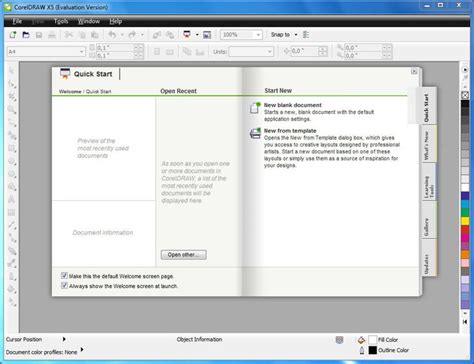The width and height of the screenshot is (474, 364).
Task: Click the Cut scissors icon
Action: (x=69, y=35)
